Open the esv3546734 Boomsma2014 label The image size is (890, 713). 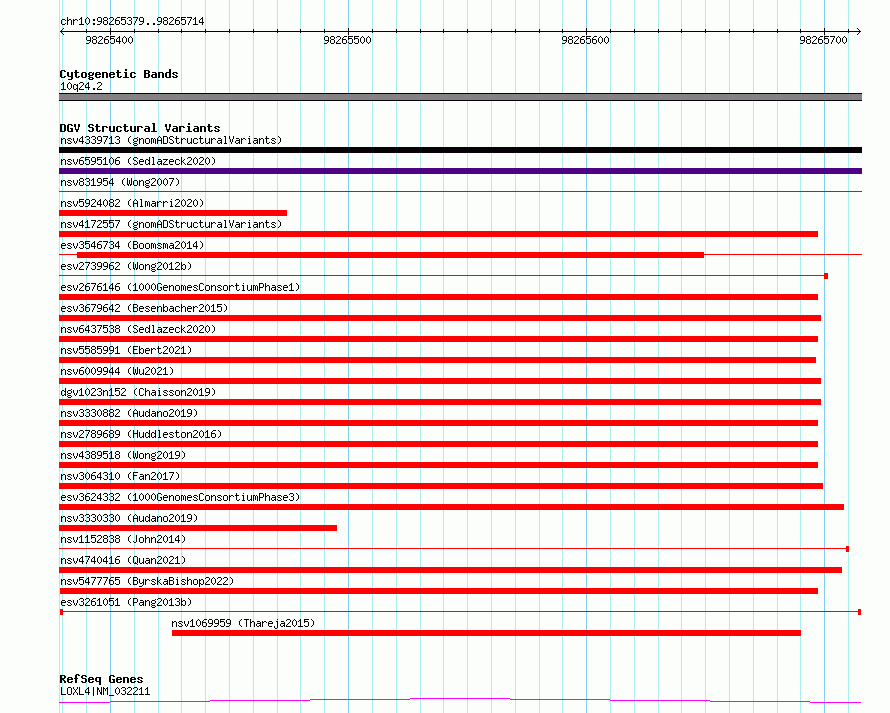click(x=132, y=245)
